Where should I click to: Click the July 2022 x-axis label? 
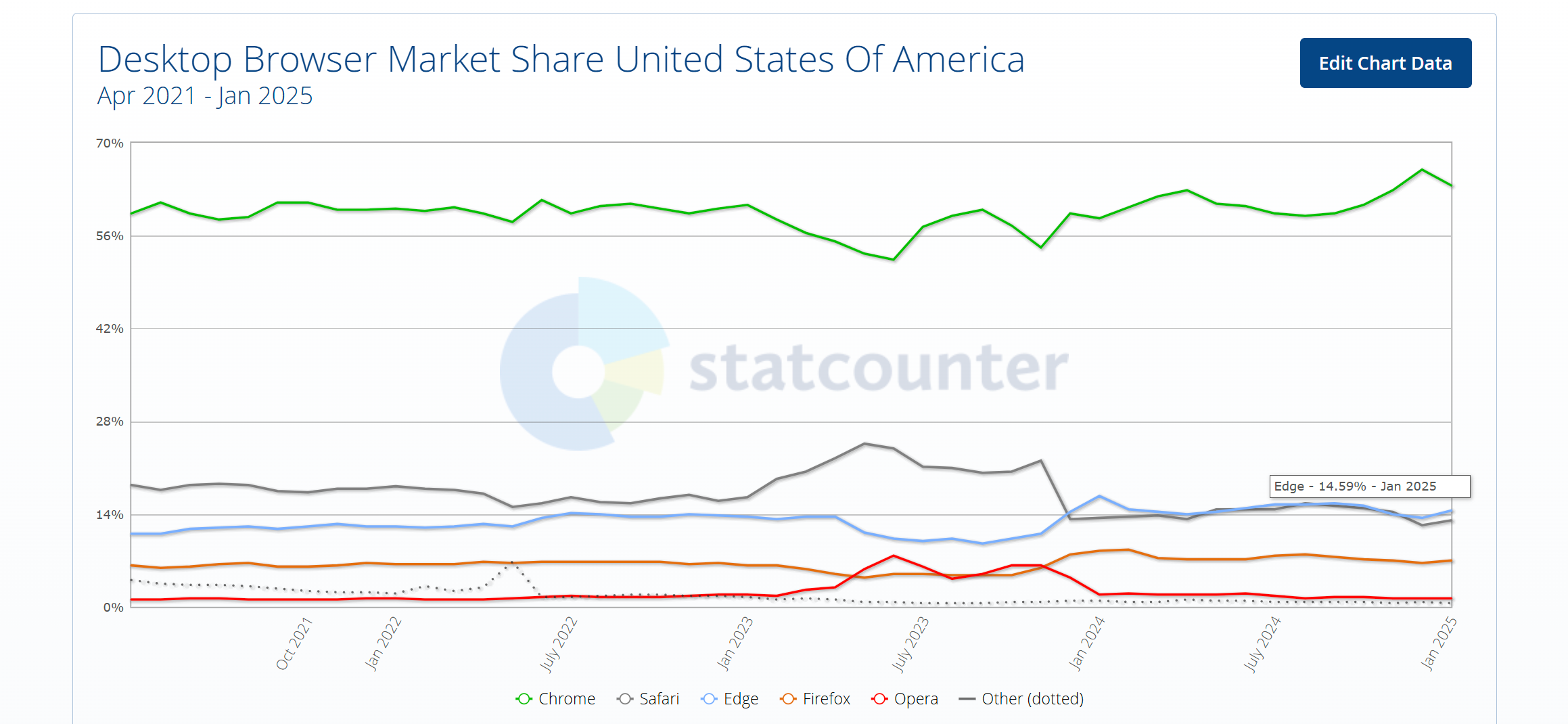pyautogui.click(x=558, y=644)
